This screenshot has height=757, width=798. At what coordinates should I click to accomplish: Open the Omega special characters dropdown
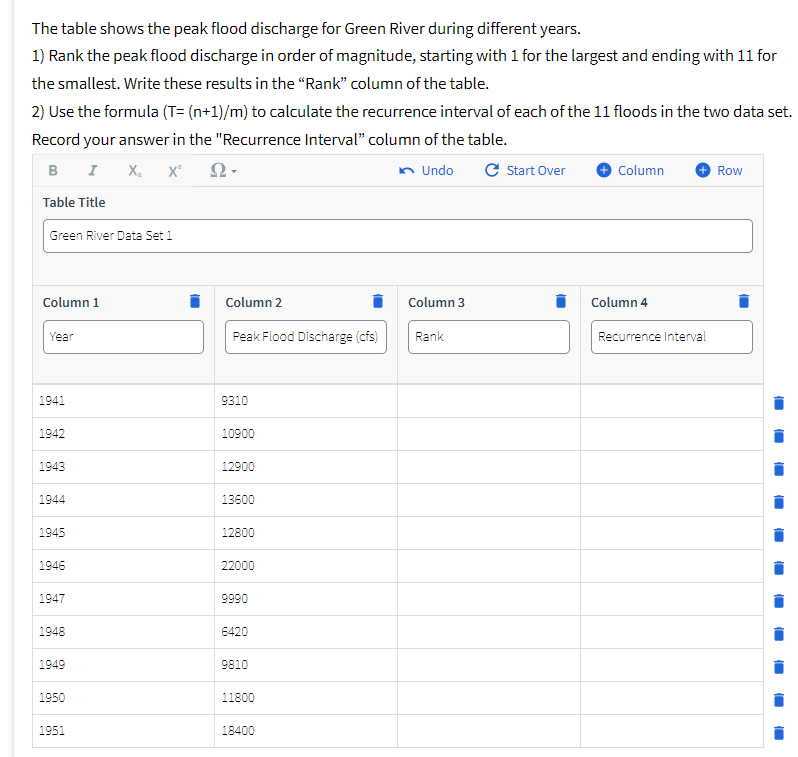pyautogui.click(x=223, y=171)
